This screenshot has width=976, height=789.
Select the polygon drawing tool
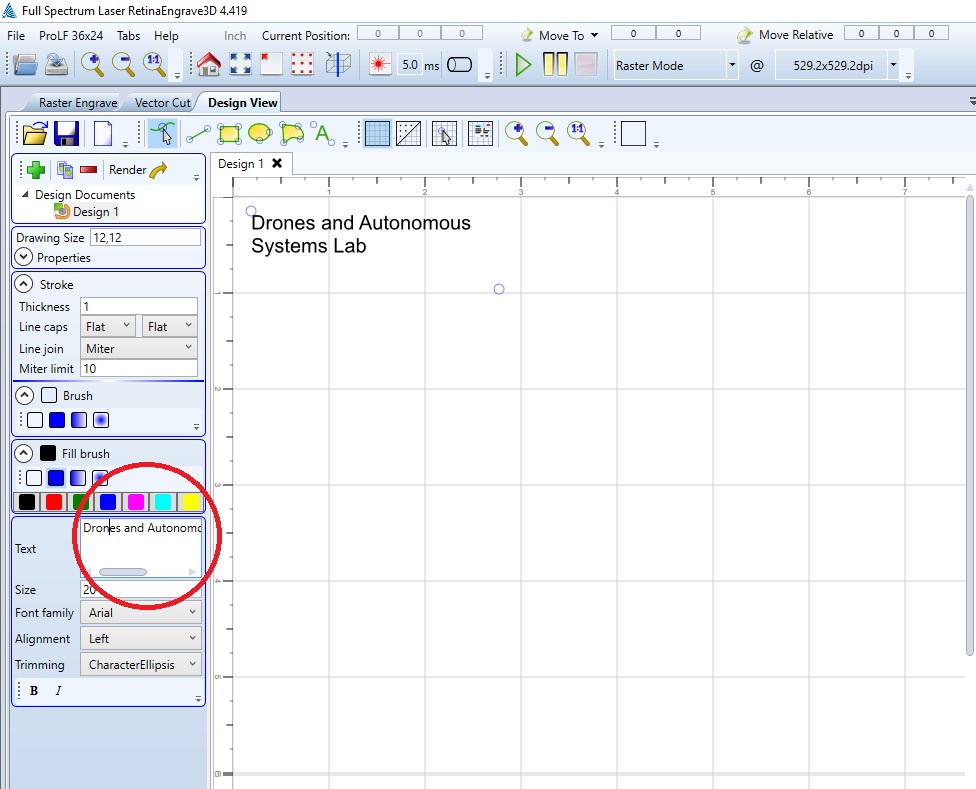tap(291, 133)
